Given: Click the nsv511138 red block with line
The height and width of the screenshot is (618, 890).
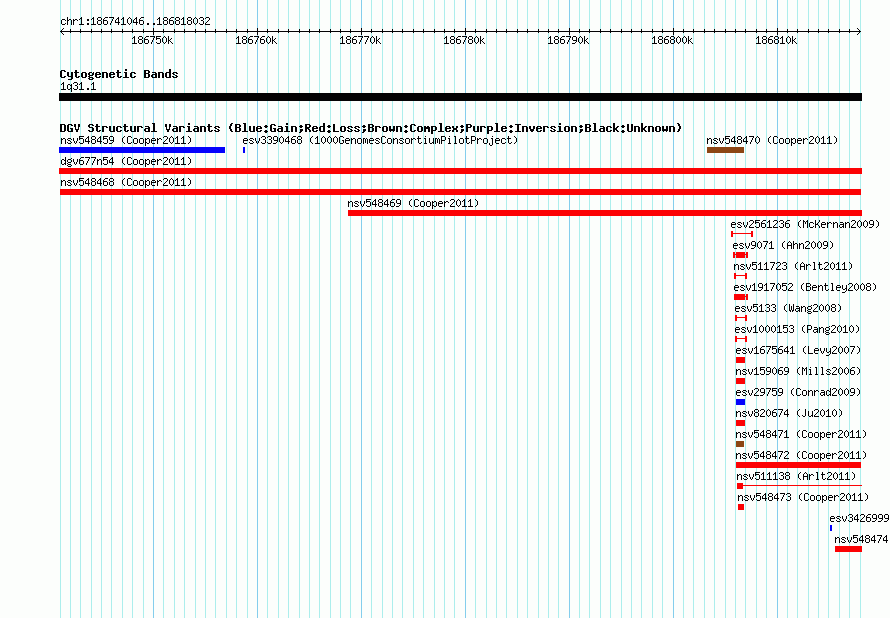Looking at the screenshot, I should (799, 486).
